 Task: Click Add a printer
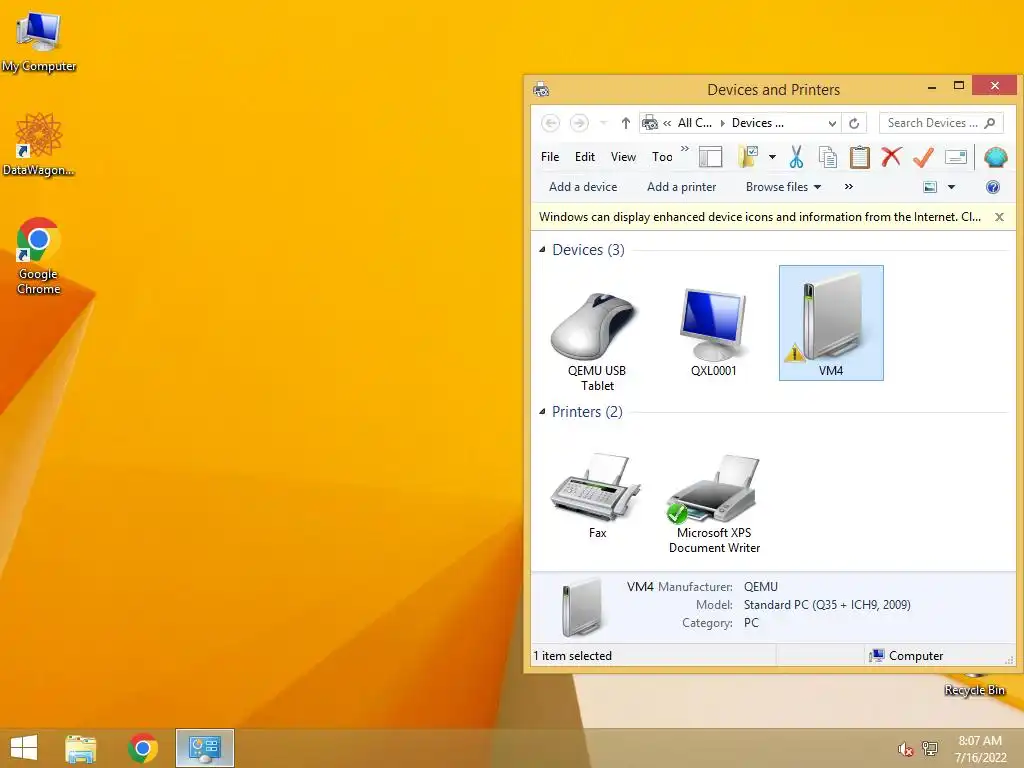click(681, 187)
